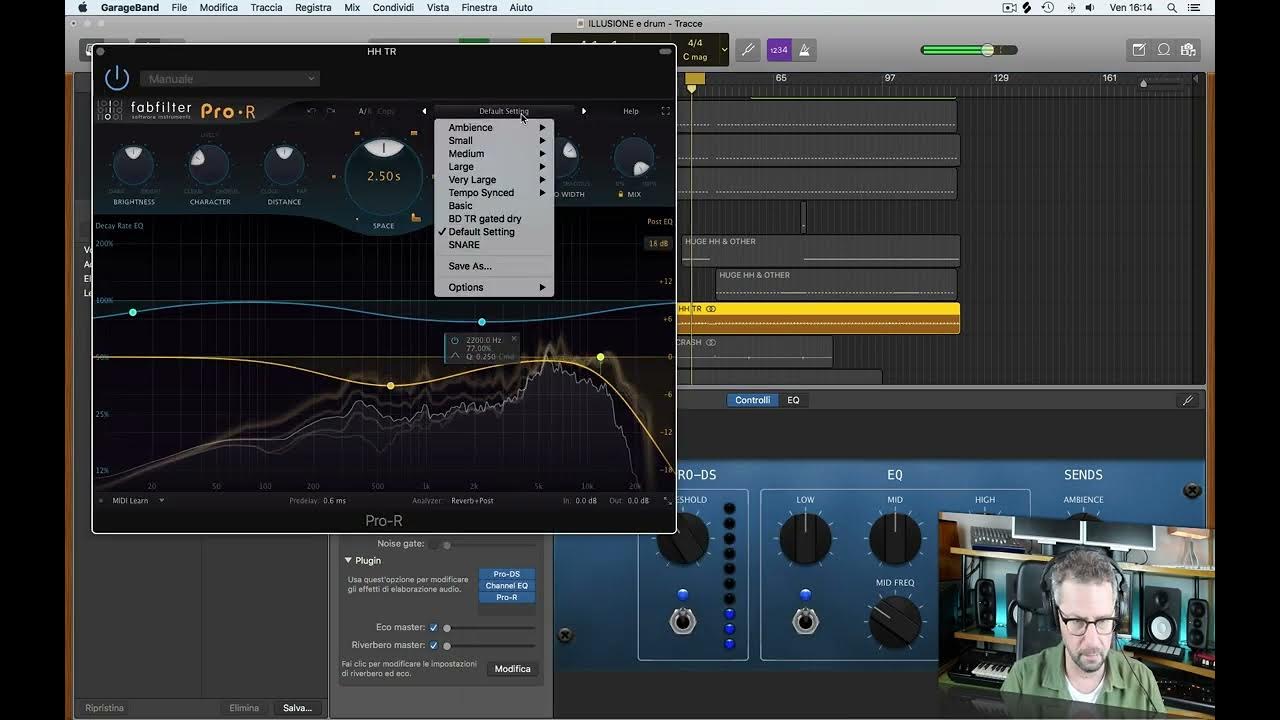Image resolution: width=1280 pixels, height=720 pixels.
Task: Open the Pro-DS plugin slot
Action: (507, 574)
